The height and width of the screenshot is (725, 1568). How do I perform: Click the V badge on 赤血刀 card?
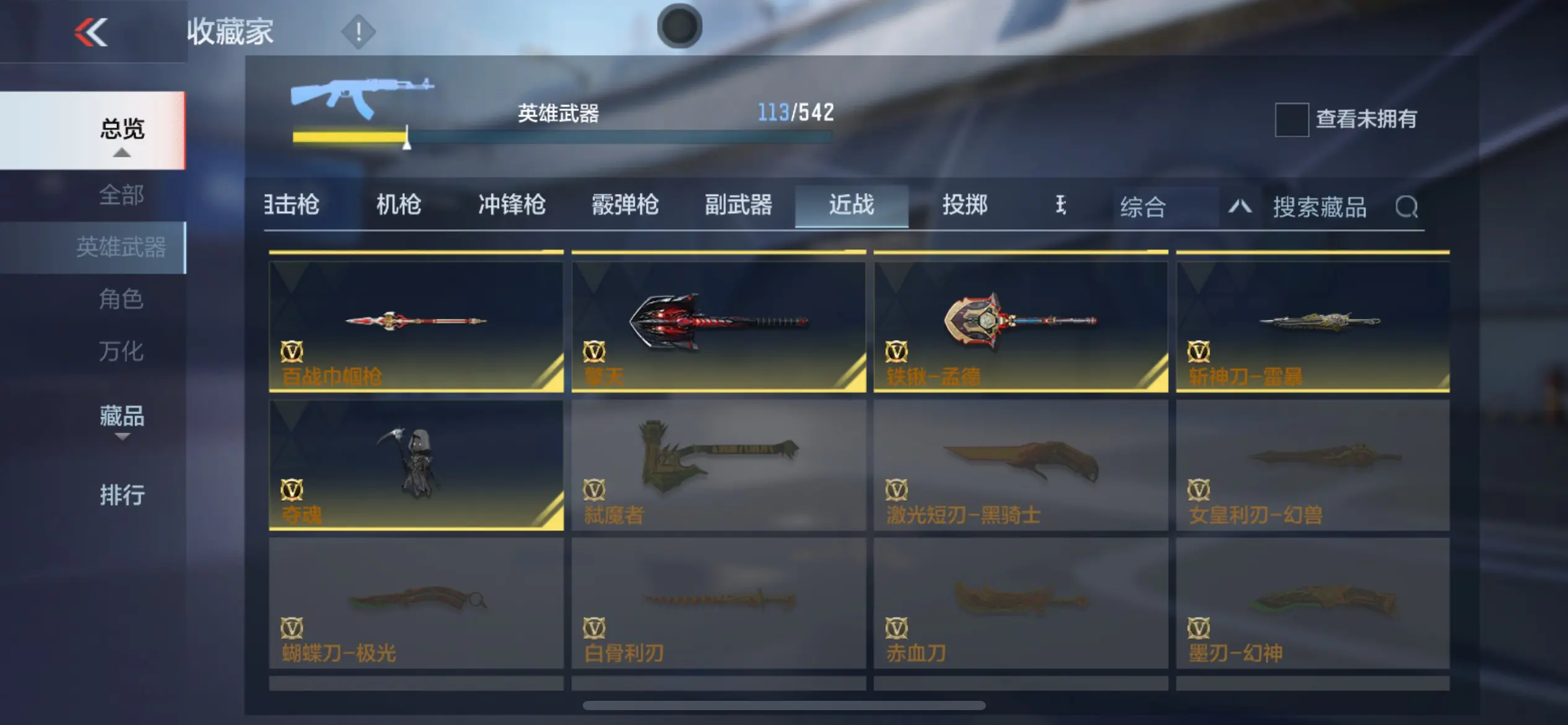point(896,628)
